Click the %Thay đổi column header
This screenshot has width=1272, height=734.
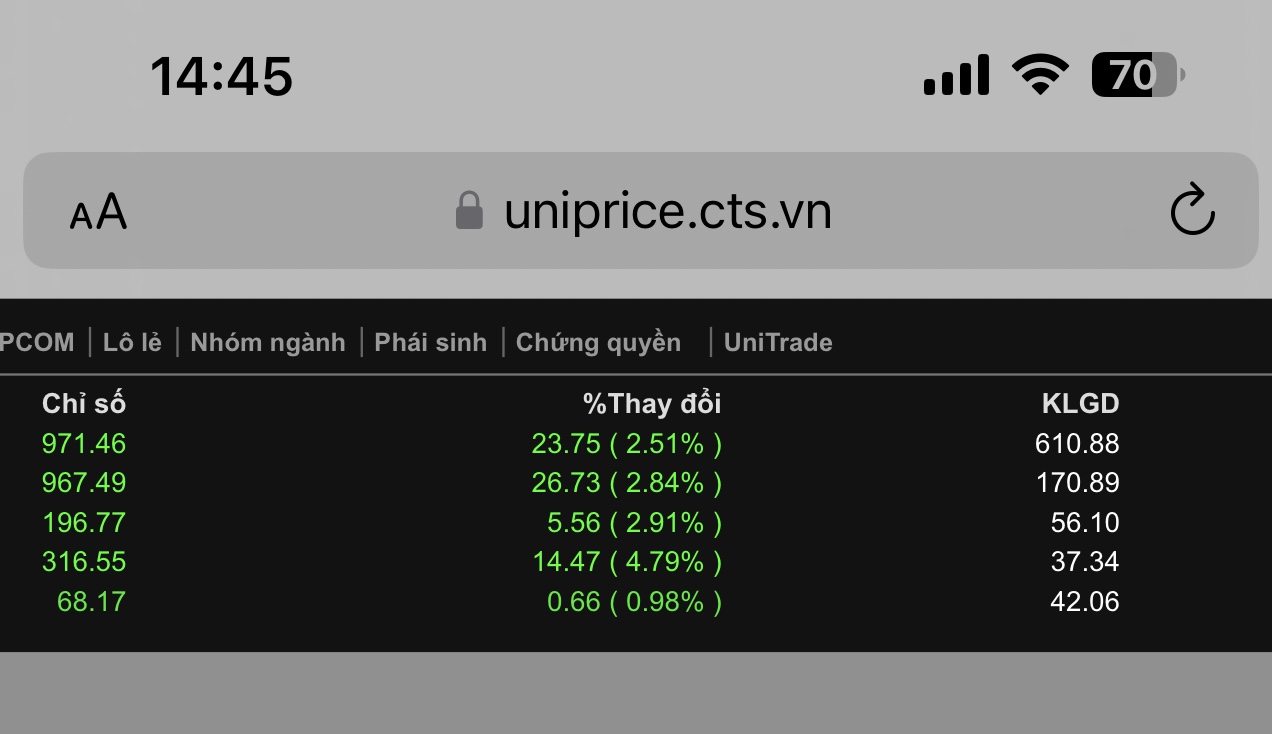click(x=652, y=404)
